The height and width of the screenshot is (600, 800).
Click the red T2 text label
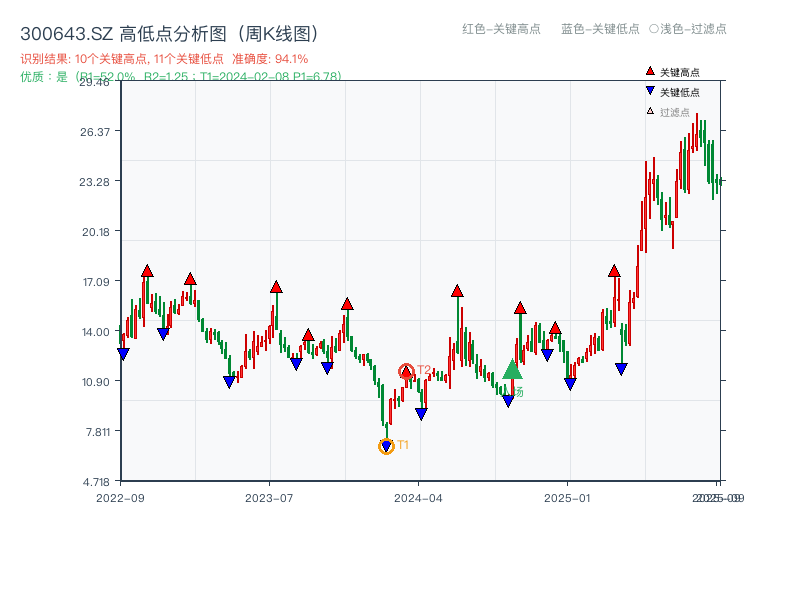[424, 369]
